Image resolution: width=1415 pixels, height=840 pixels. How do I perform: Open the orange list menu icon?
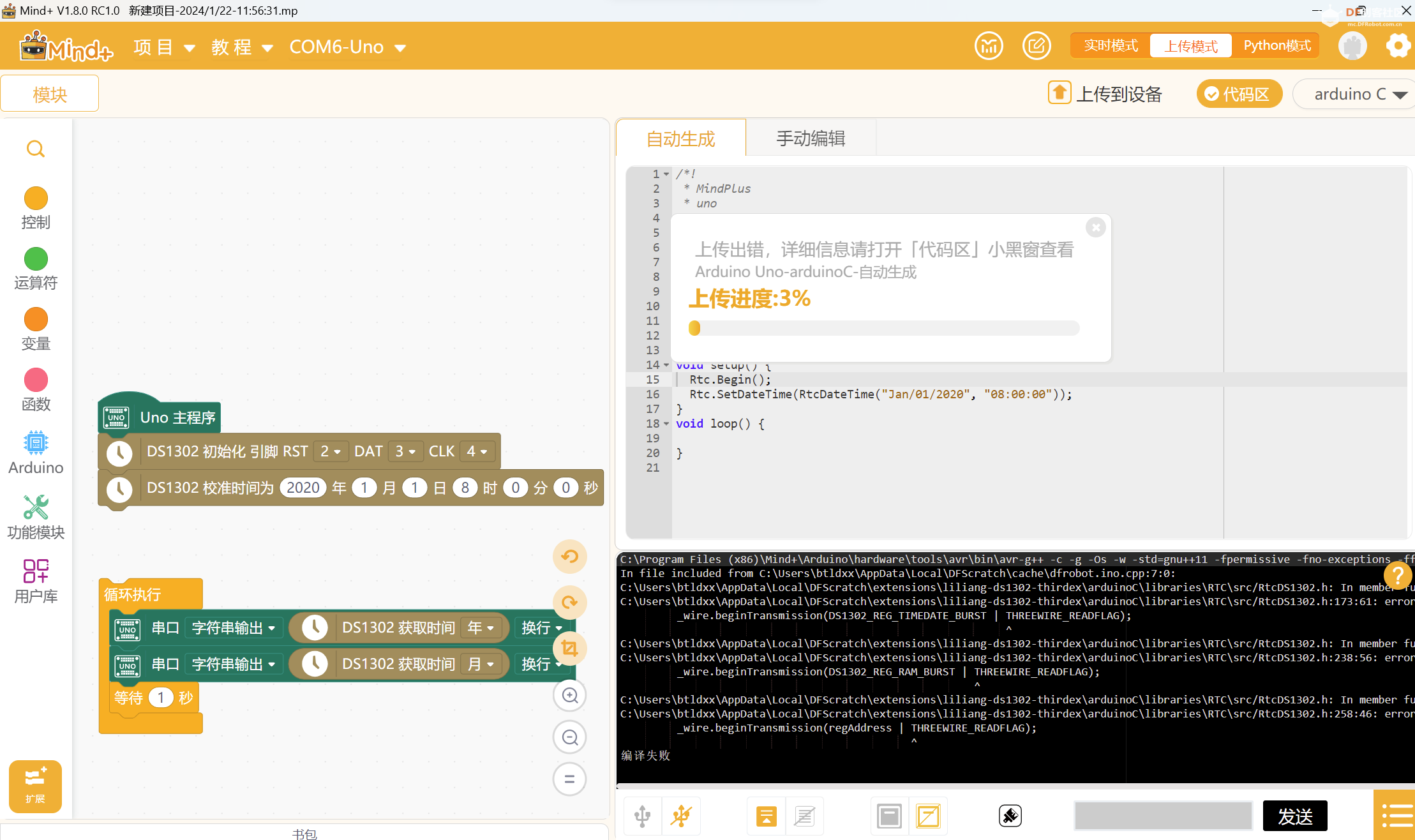point(1396,815)
